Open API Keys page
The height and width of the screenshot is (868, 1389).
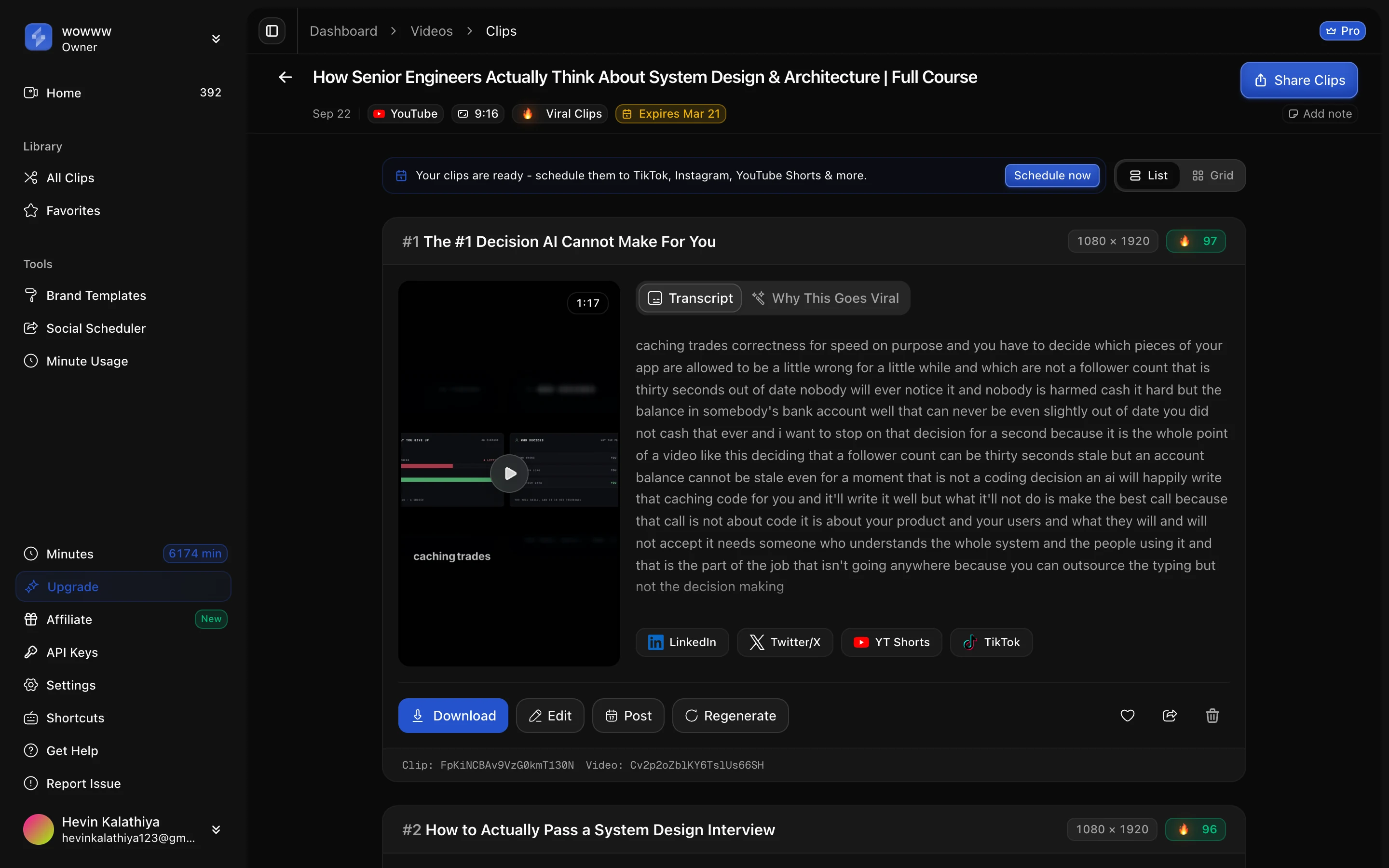point(123,652)
